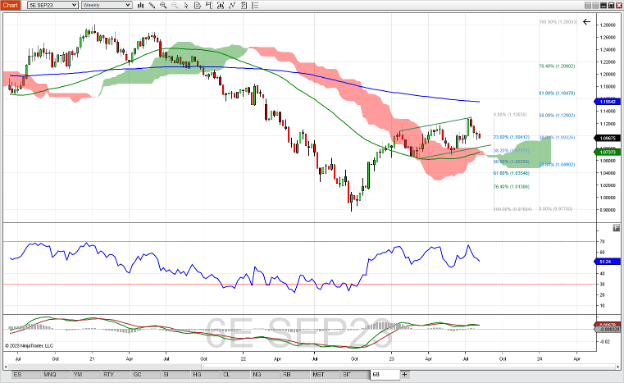Switch to the RB tab

(295, 374)
